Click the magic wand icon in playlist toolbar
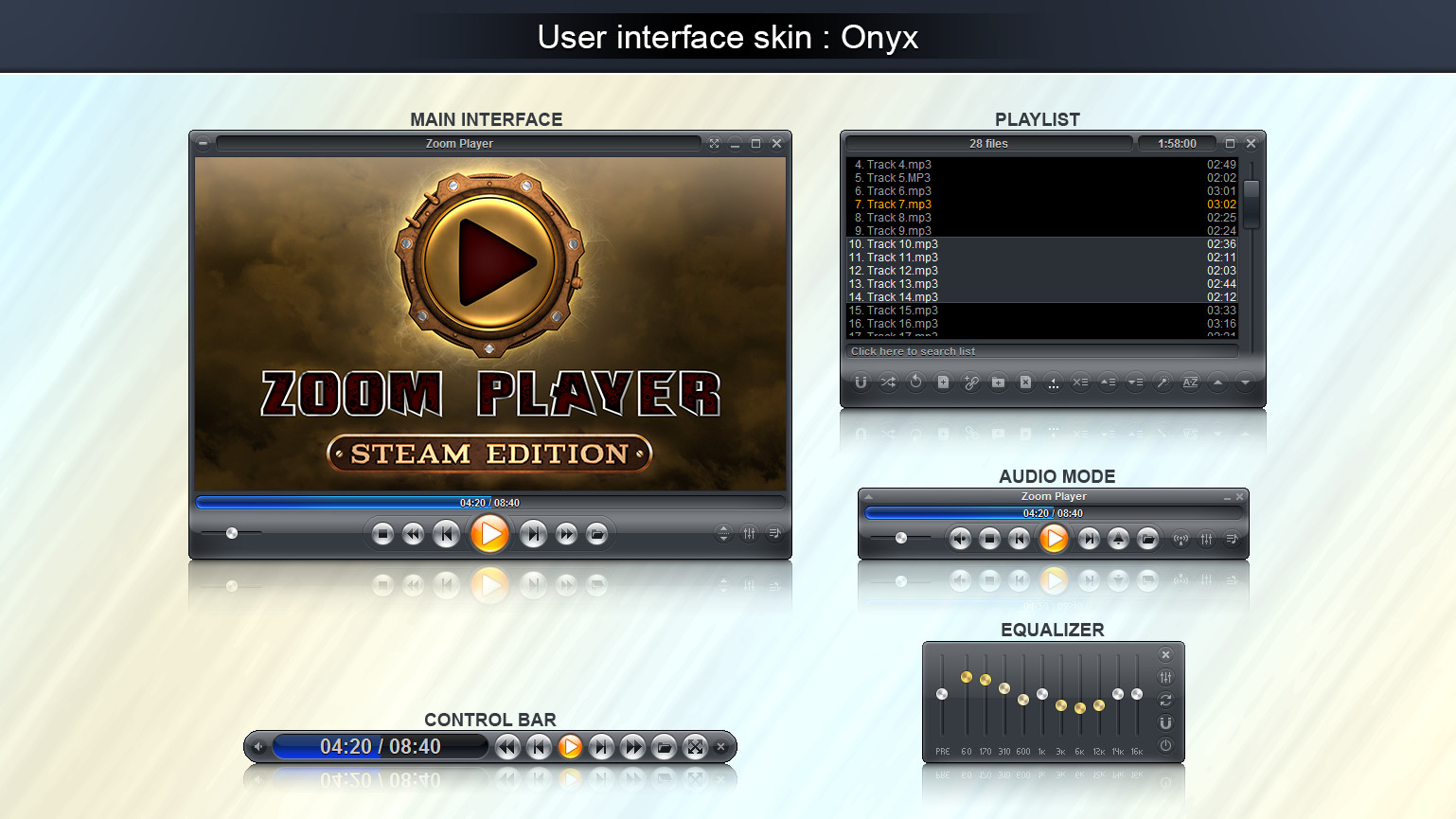1456x819 pixels. [1163, 382]
